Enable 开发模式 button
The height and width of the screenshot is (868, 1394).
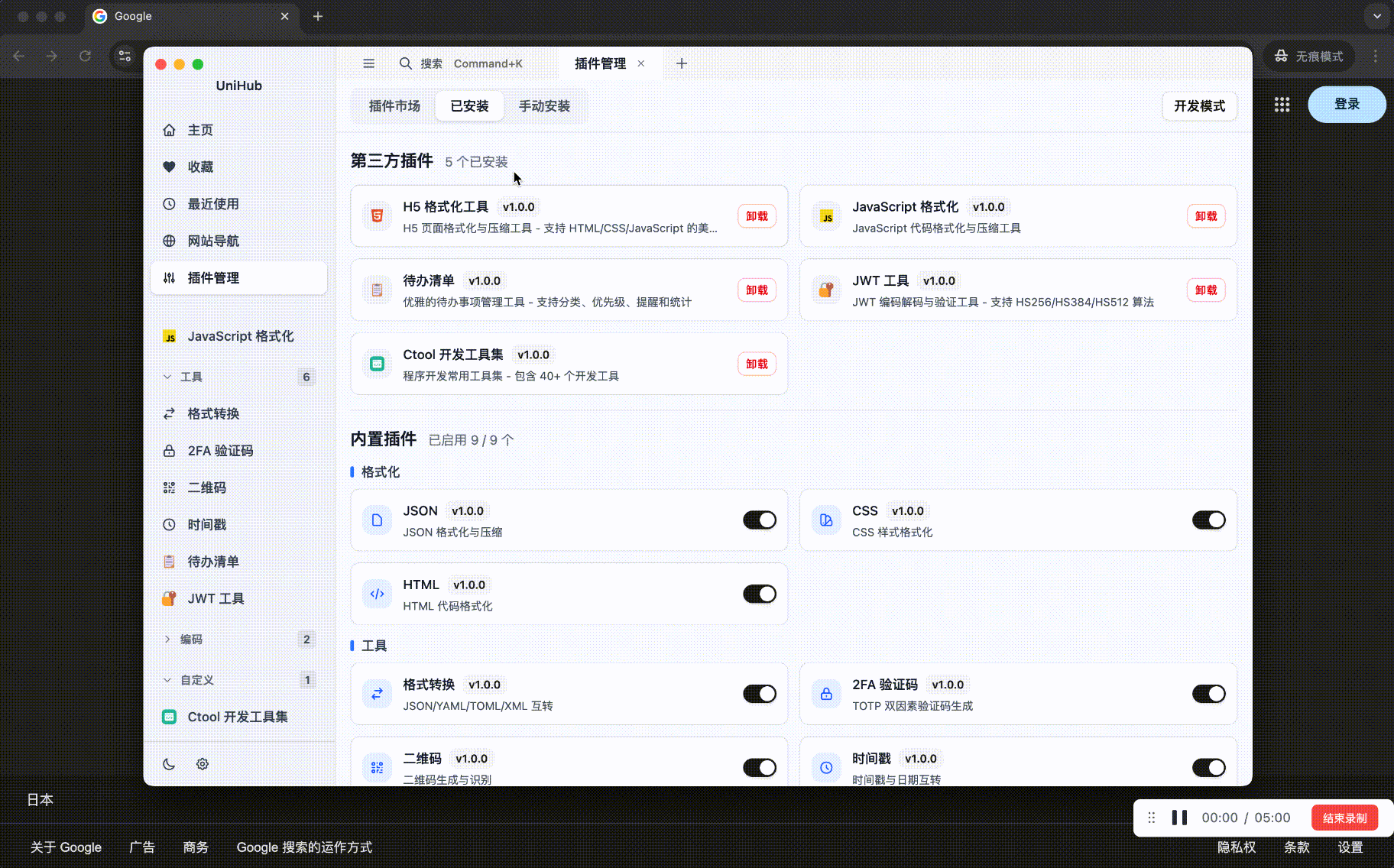click(1199, 106)
